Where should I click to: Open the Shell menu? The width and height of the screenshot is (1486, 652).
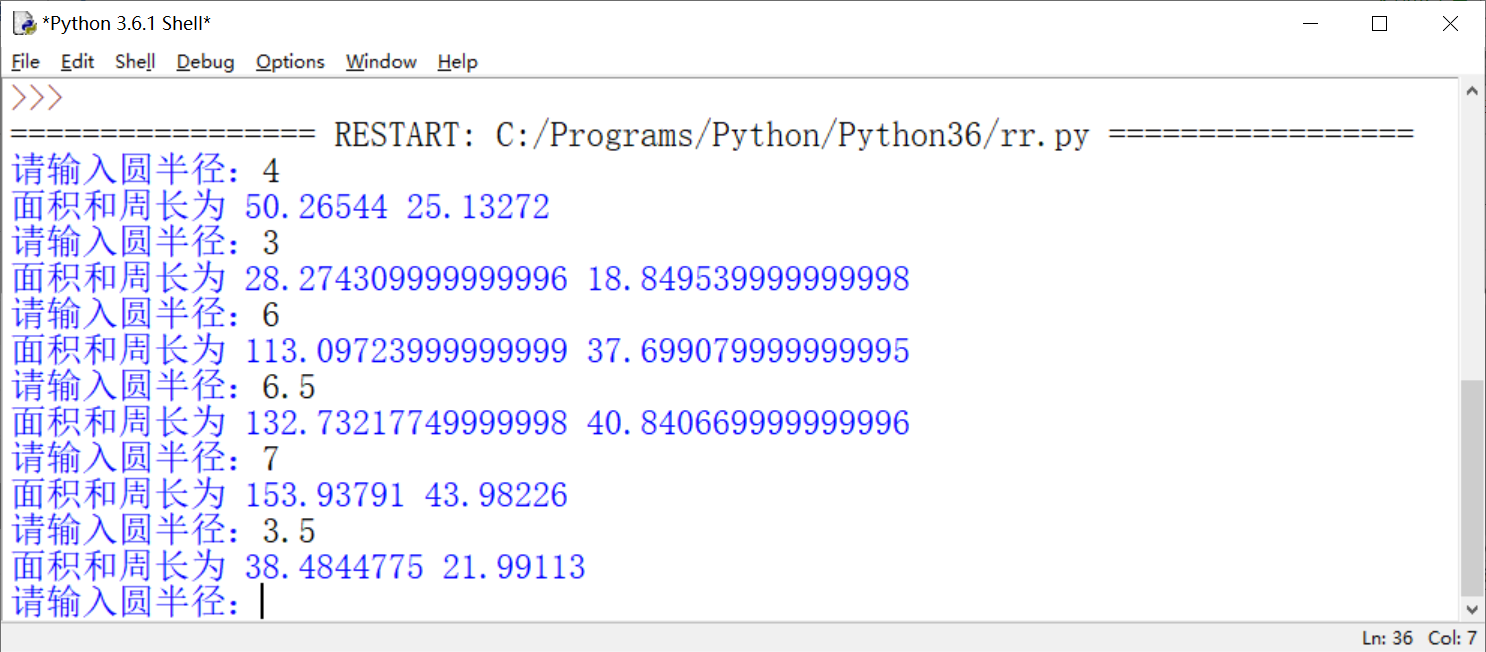pyautogui.click(x=135, y=62)
